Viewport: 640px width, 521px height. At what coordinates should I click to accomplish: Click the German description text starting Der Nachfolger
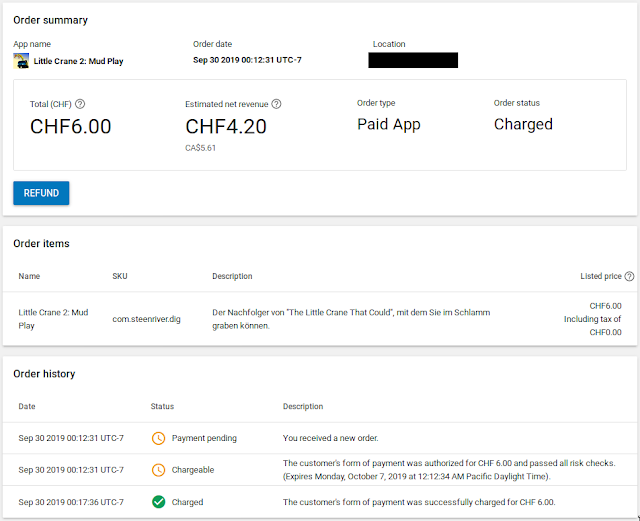click(351, 319)
